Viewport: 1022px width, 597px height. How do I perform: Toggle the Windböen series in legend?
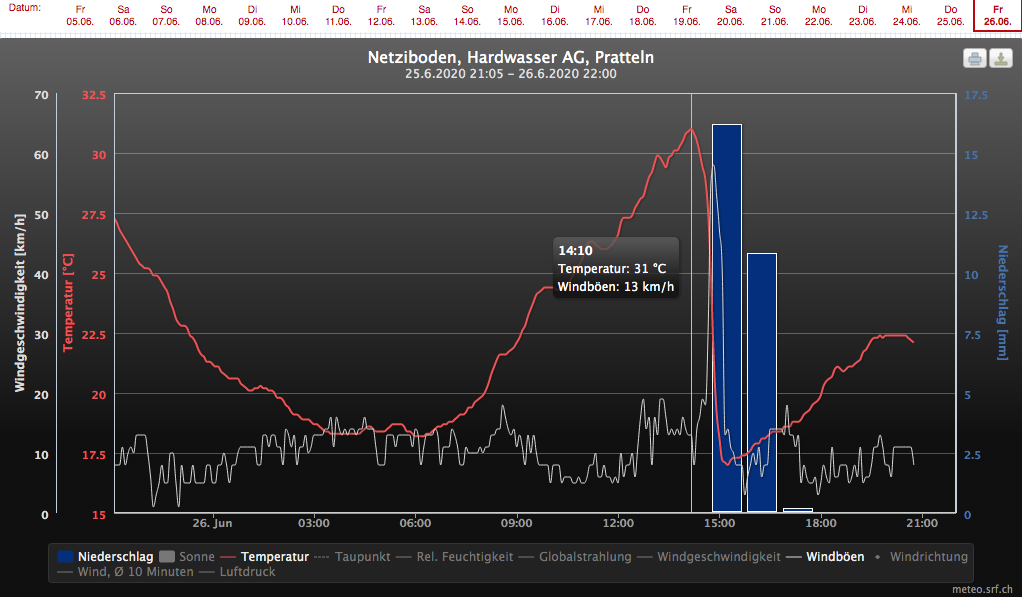(825, 557)
